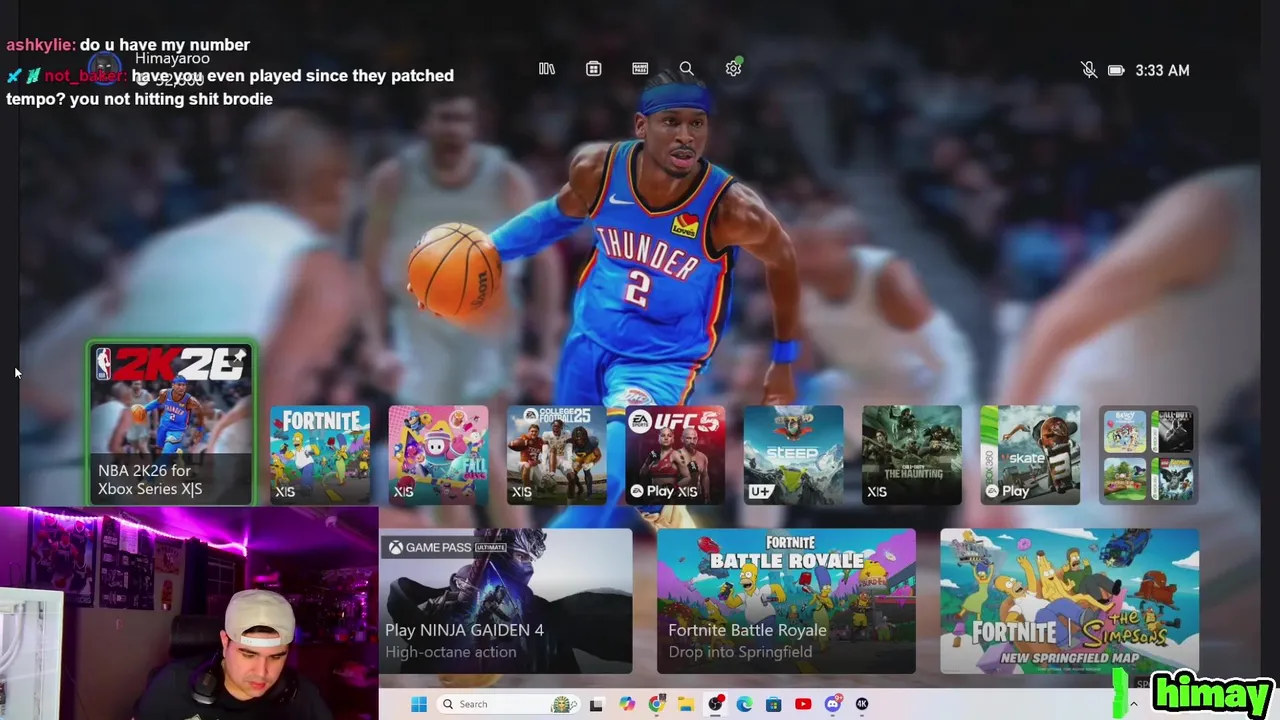Open Discord from the taskbar
The width and height of the screenshot is (1280, 720).
coord(832,704)
